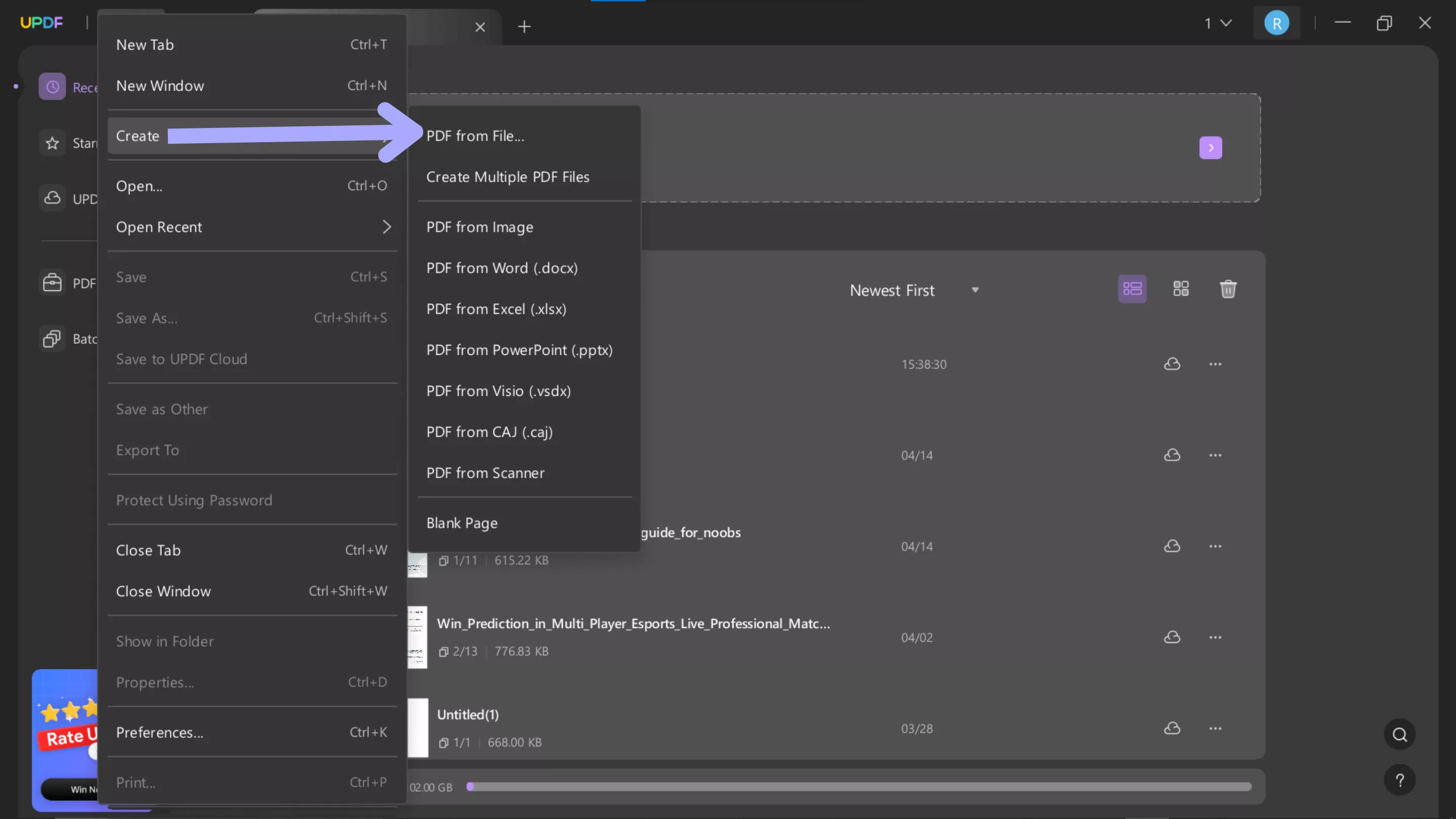Click the cloud storage usage bar

(858, 787)
